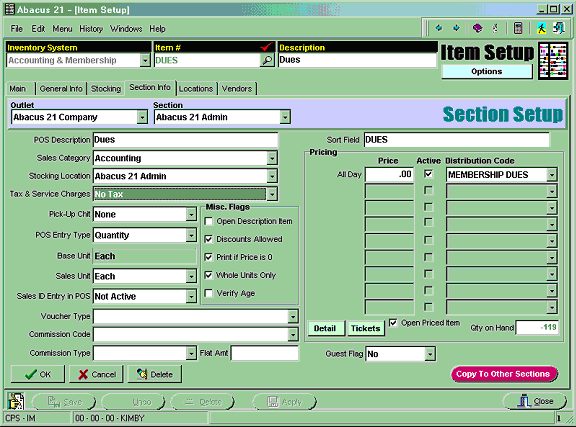Click the running man toolbar icon
Image resolution: width=576 pixels, height=427 pixels.
click(x=541, y=28)
